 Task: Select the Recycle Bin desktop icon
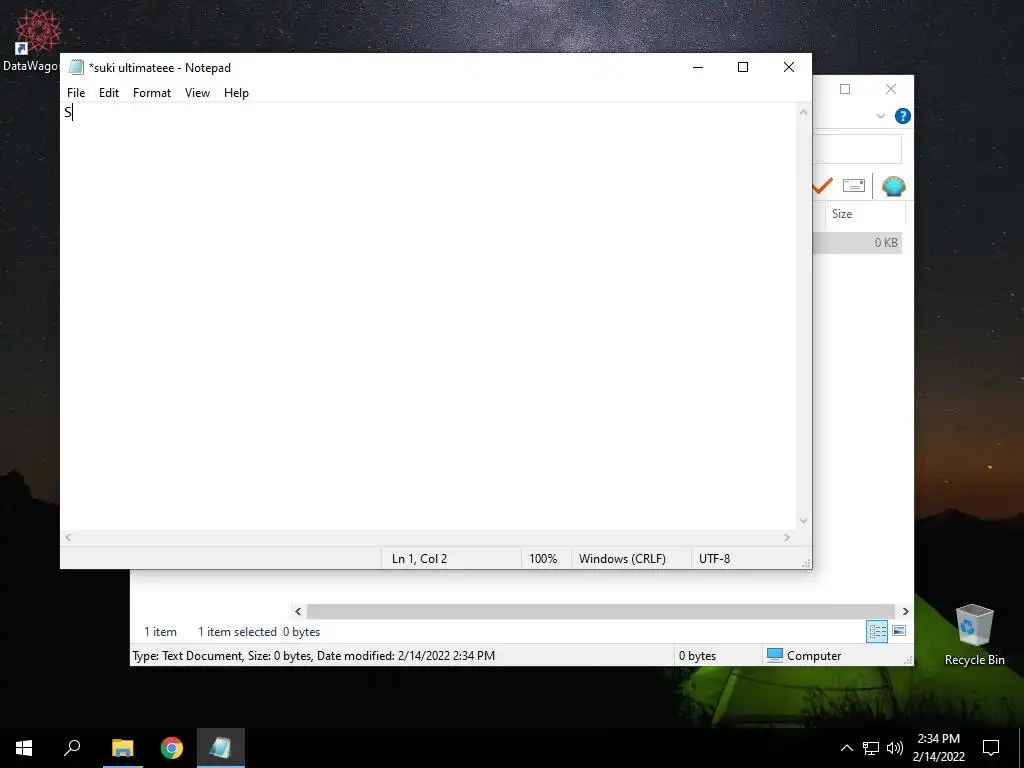click(974, 634)
